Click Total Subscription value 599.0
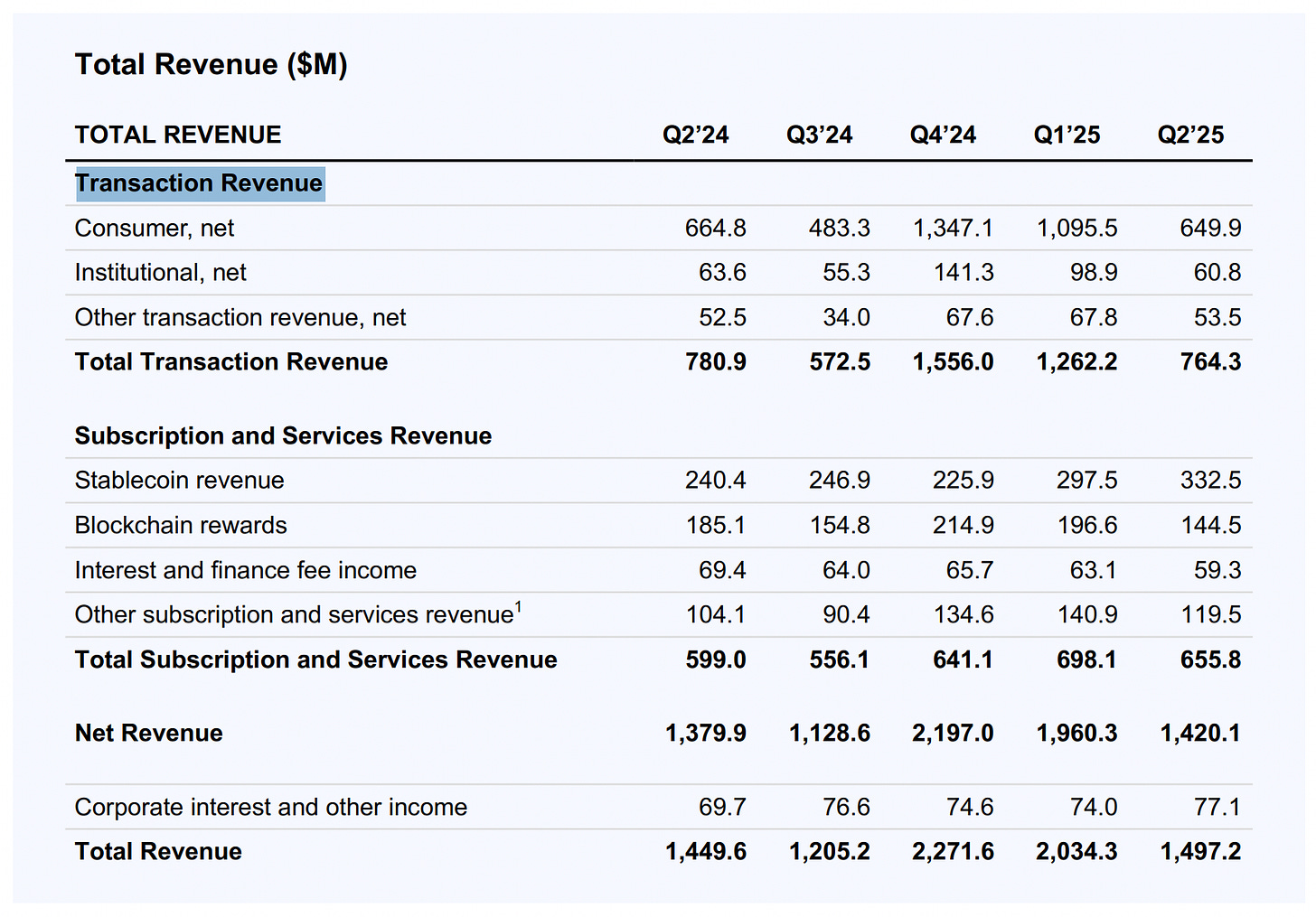Image resolution: width=1316 pixels, height=917 pixels. coord(716,660)
